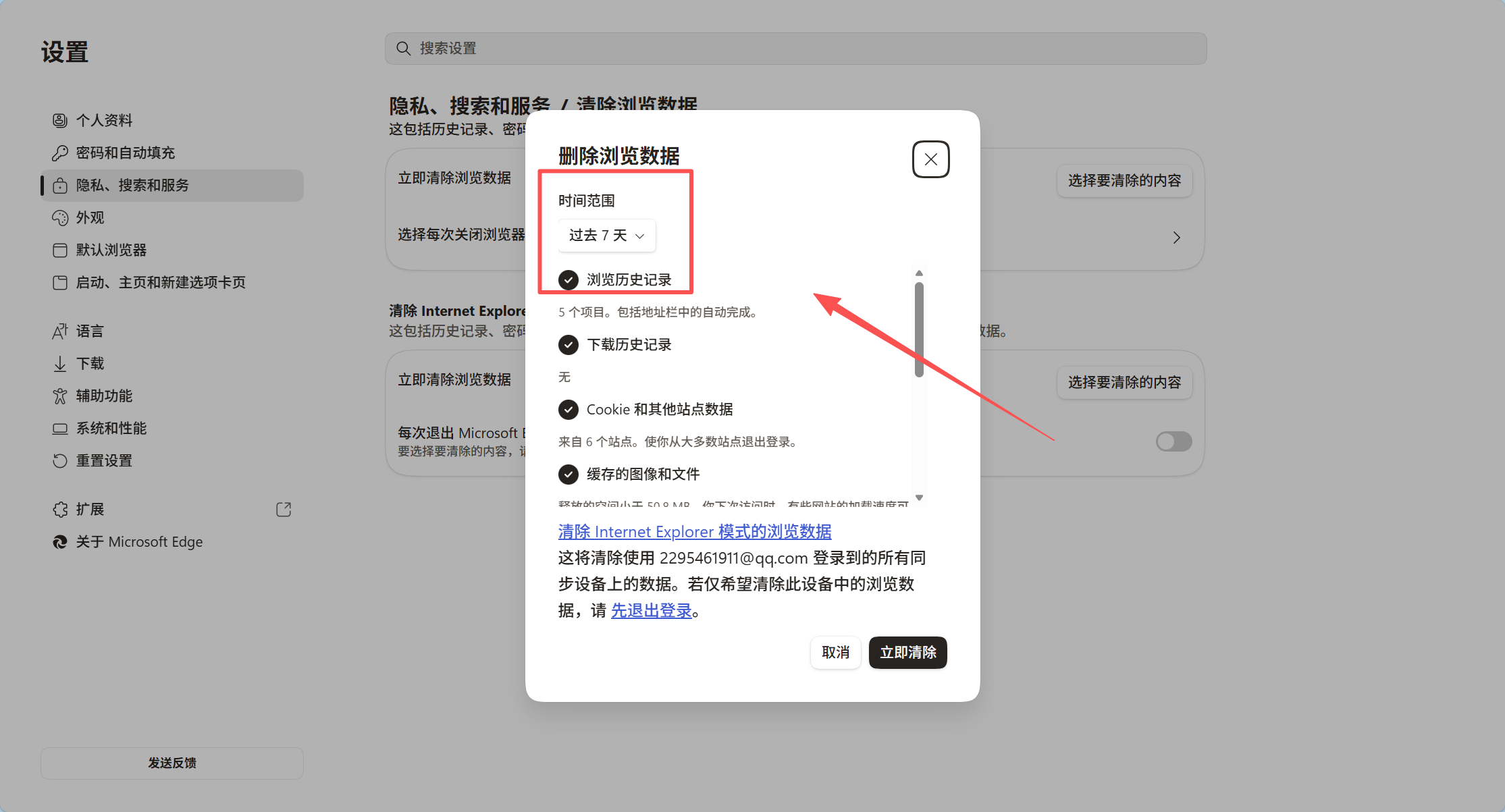Open 关于 Microsoft Edge page
This screenshot has height=812, width=1505.
point(172,541)
